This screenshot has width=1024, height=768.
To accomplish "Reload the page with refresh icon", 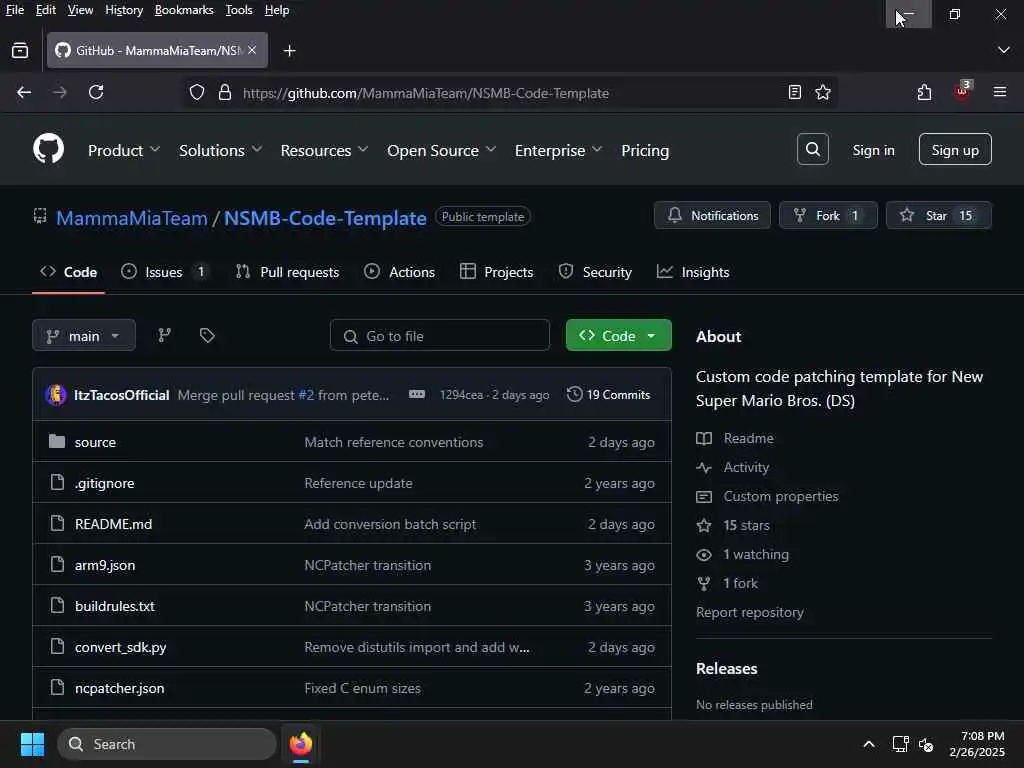I will coord(96,93).
